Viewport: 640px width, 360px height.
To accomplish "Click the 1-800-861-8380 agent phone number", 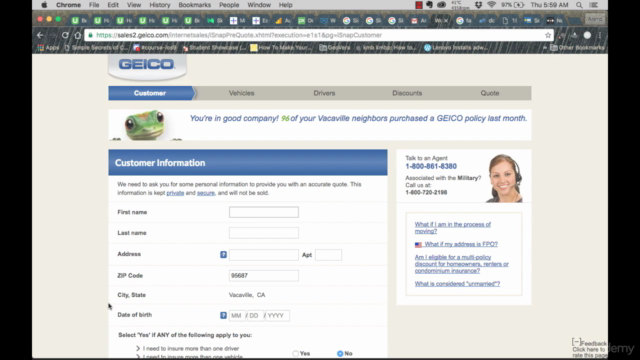I will pos(431,166).
